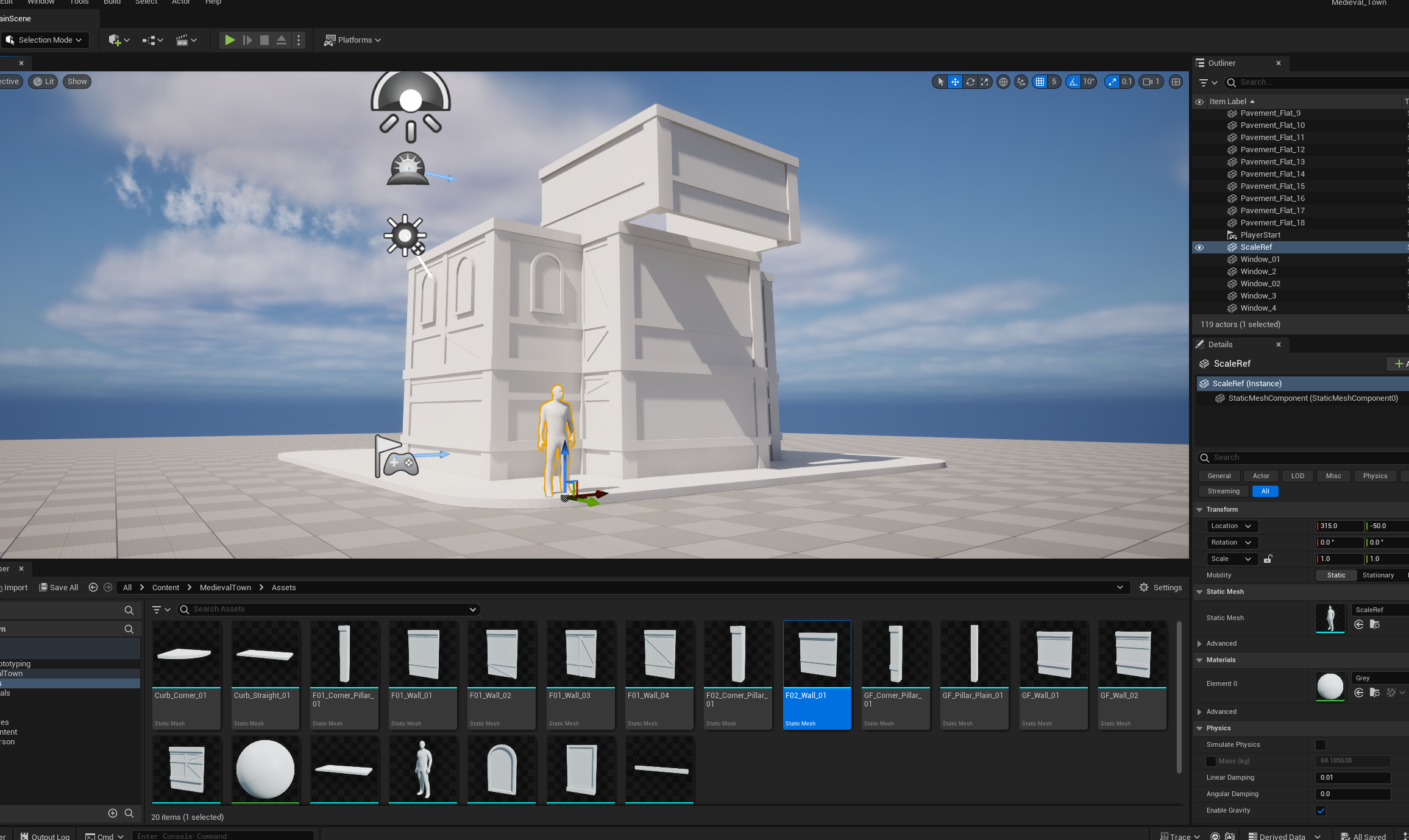Enable the Simulate Physics checkbox
1409x840 pixels.
[x=1321, y=744]
